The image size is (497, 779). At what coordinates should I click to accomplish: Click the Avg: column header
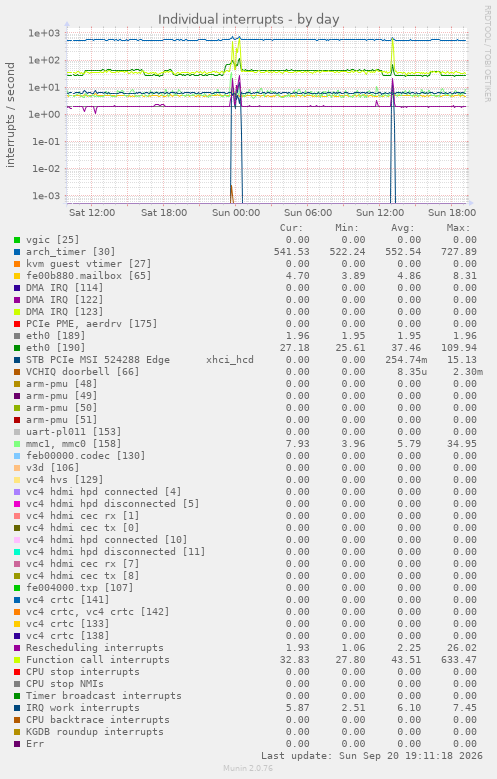point(403,228)
